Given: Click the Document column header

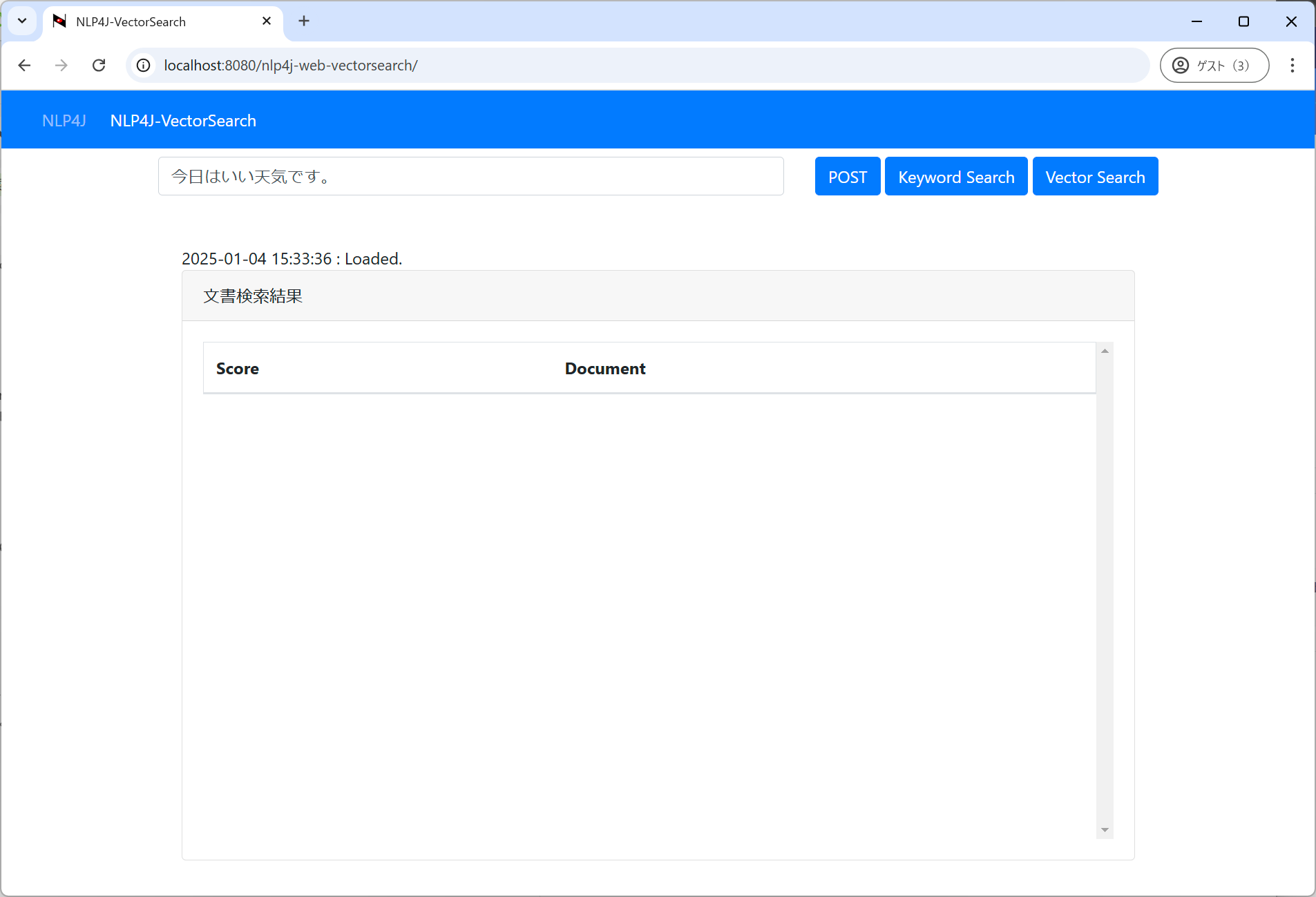Looking at the screenshot, I should click(x=605, y=369).
